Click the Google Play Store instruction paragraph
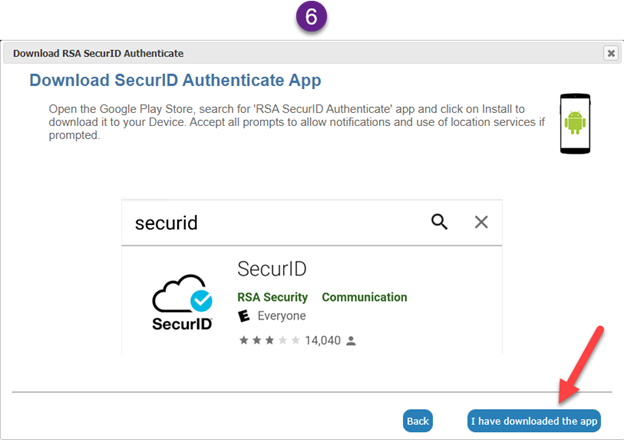 click(290, 121)
